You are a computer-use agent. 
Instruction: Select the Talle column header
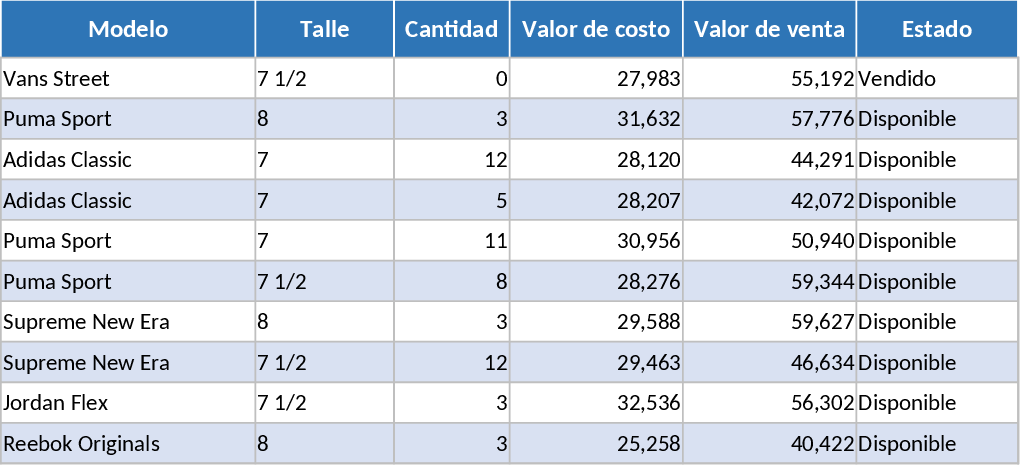[x=324, y=29]
